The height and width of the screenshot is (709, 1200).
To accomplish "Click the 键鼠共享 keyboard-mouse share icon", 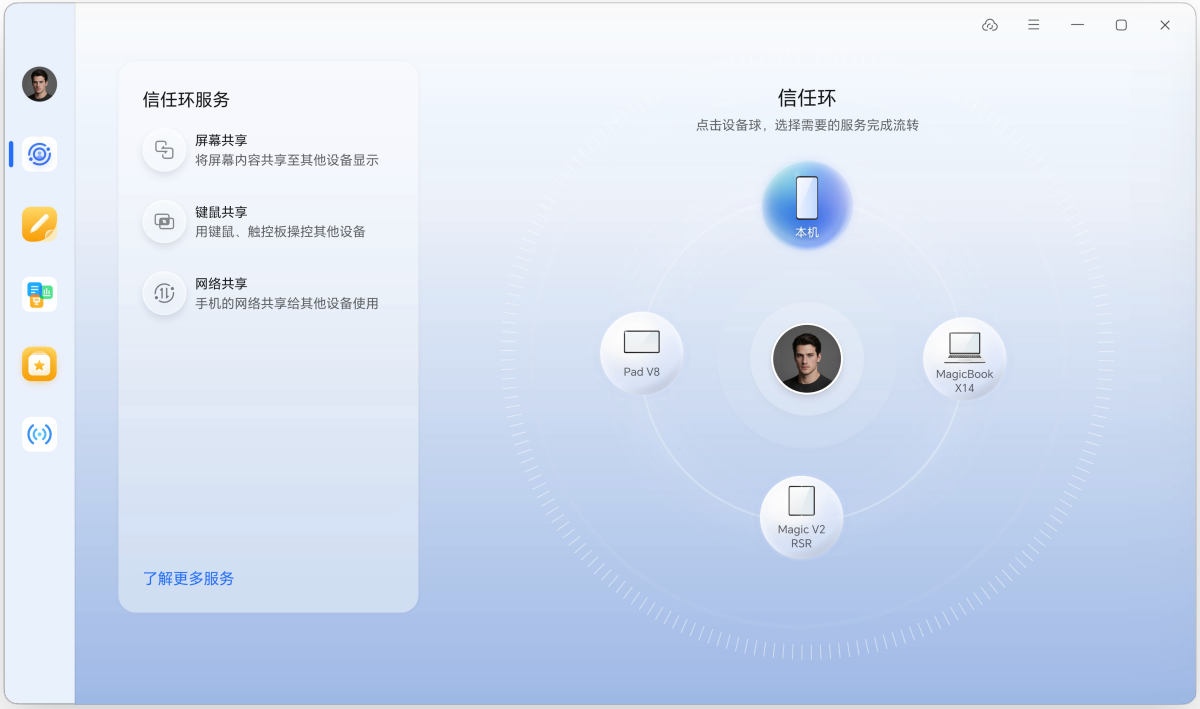I will 164,221.
